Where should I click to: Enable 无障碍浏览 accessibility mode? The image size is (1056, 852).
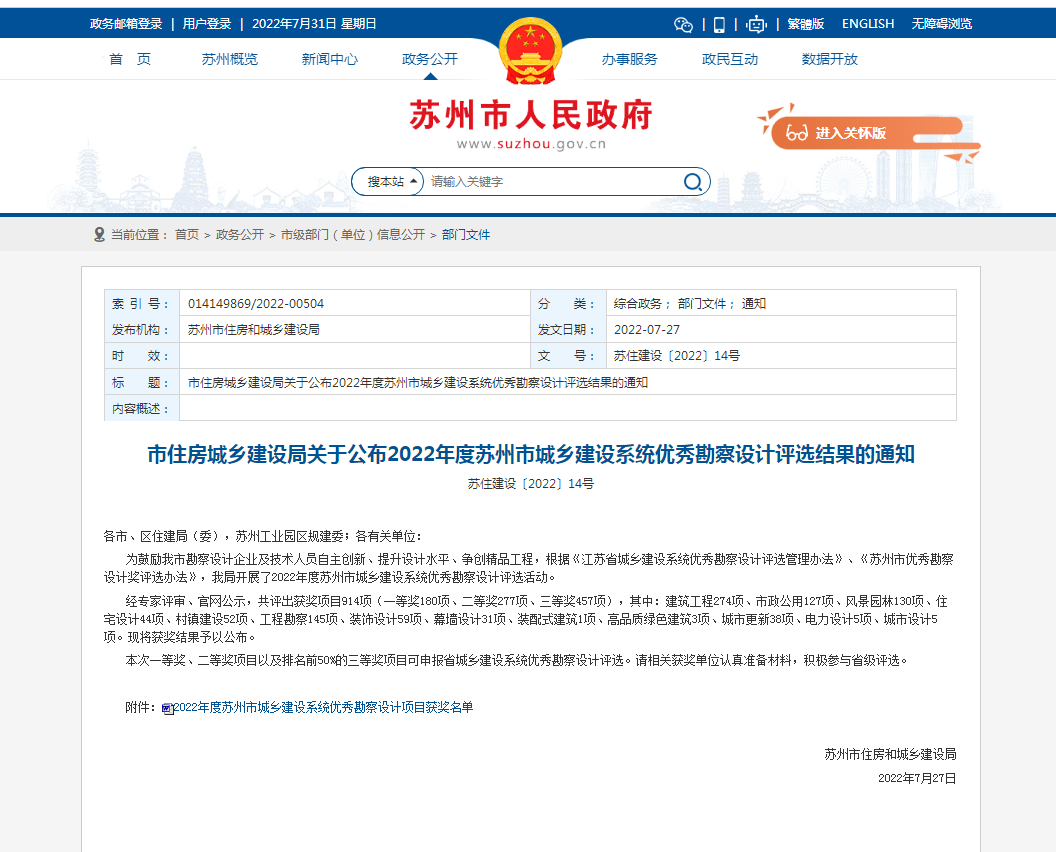coord(942,24)
